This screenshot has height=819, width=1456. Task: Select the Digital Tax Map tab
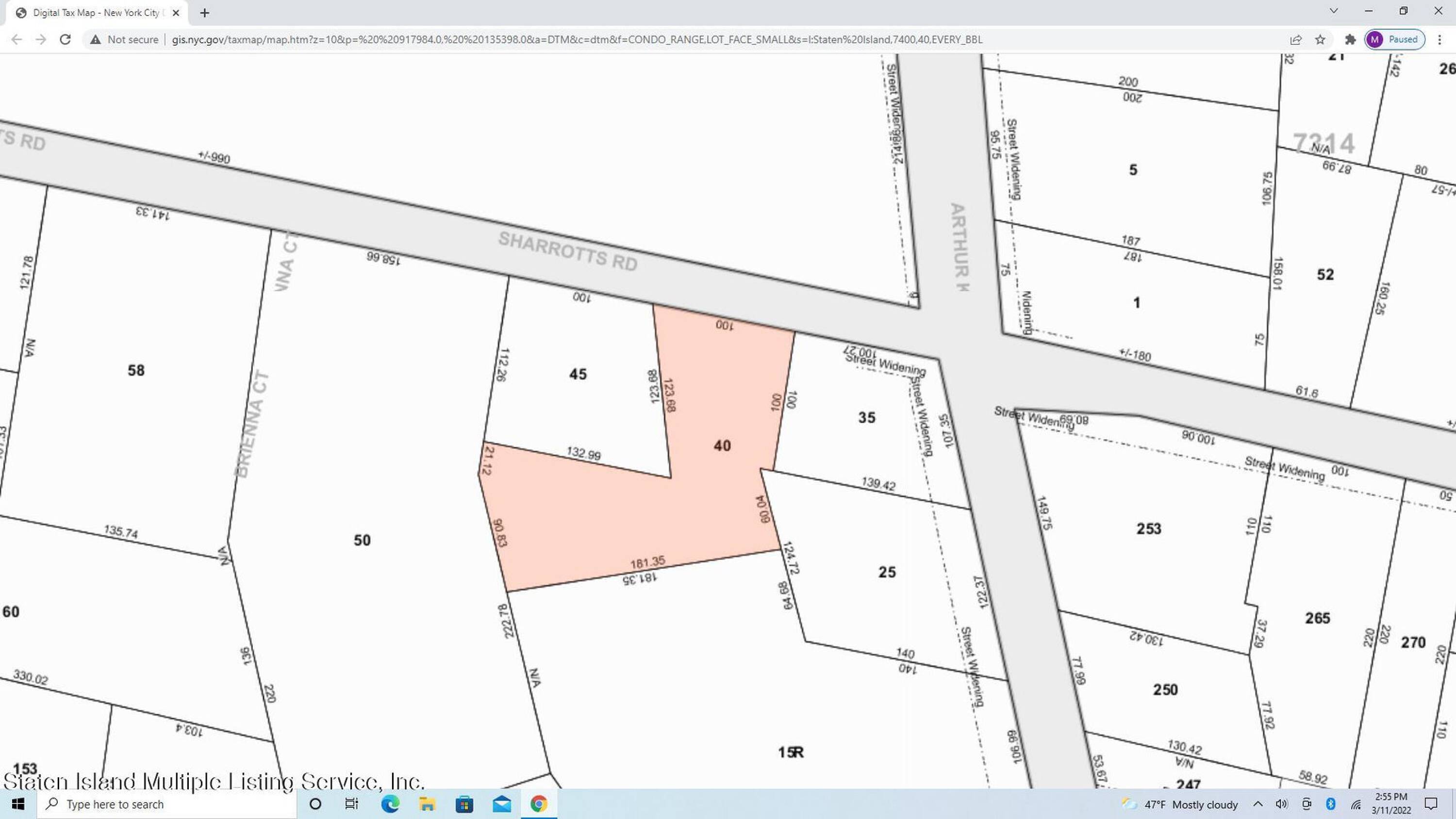pyautogui.click(x=96, y=13)
